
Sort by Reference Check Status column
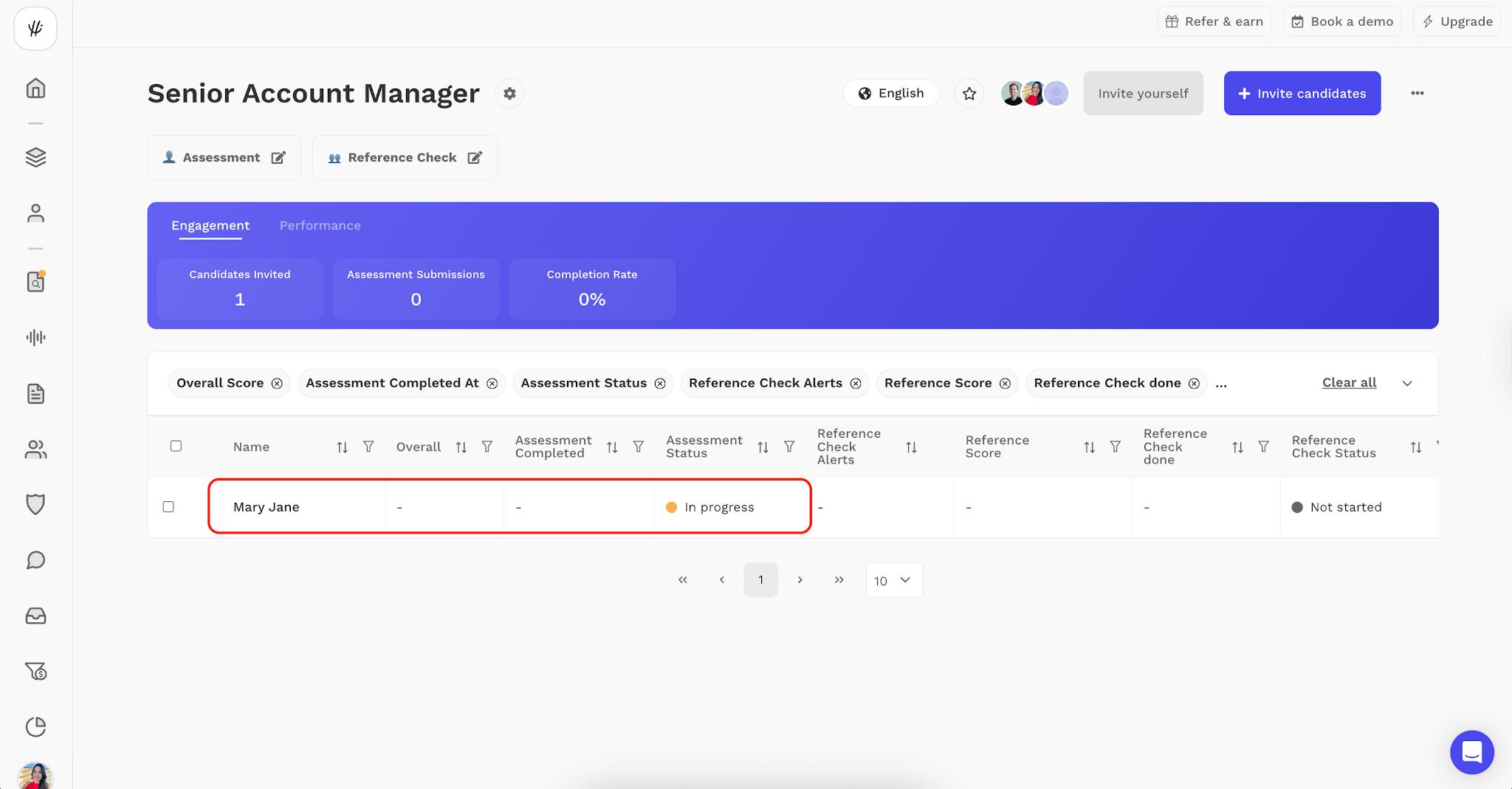tap(1415, 447)
